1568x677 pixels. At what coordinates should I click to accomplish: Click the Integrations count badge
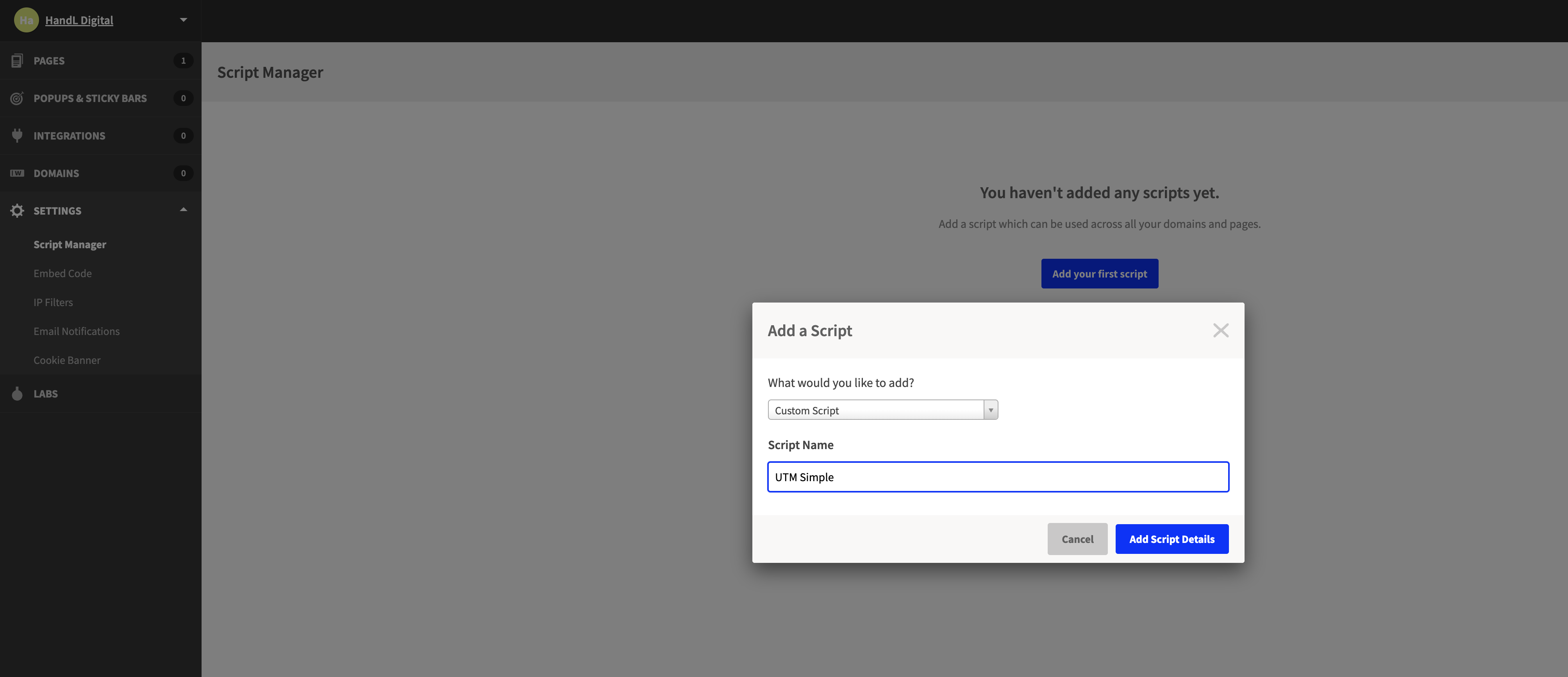183,135
